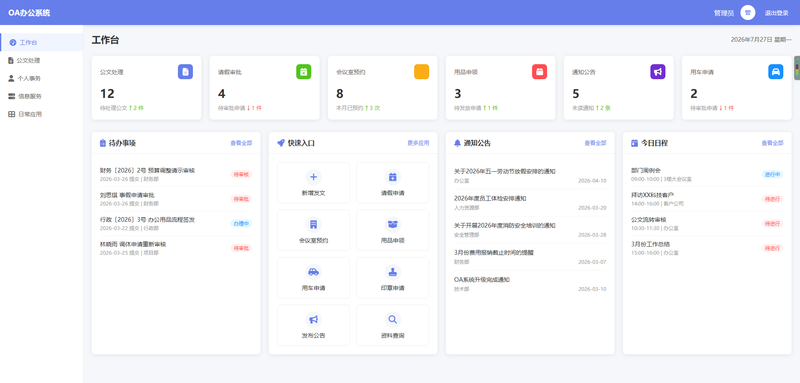This screenshot has height=383, width=800.
Task: Click the 进行中 badge on 部门周例会
Action: [x=772, y=174]
